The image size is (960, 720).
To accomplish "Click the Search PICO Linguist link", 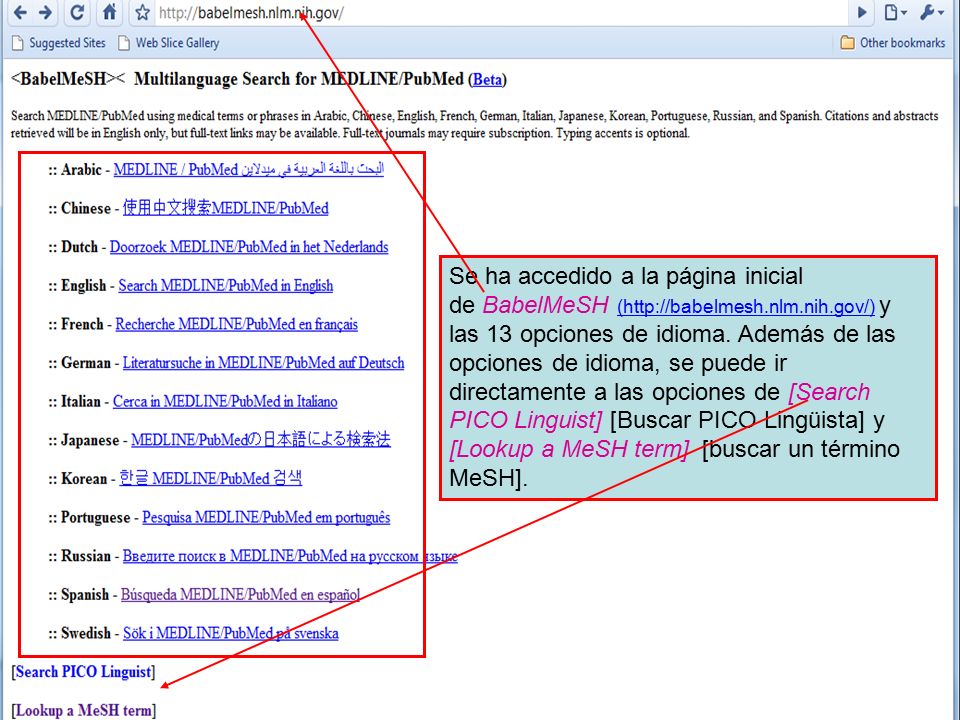I will click(83, 672).
